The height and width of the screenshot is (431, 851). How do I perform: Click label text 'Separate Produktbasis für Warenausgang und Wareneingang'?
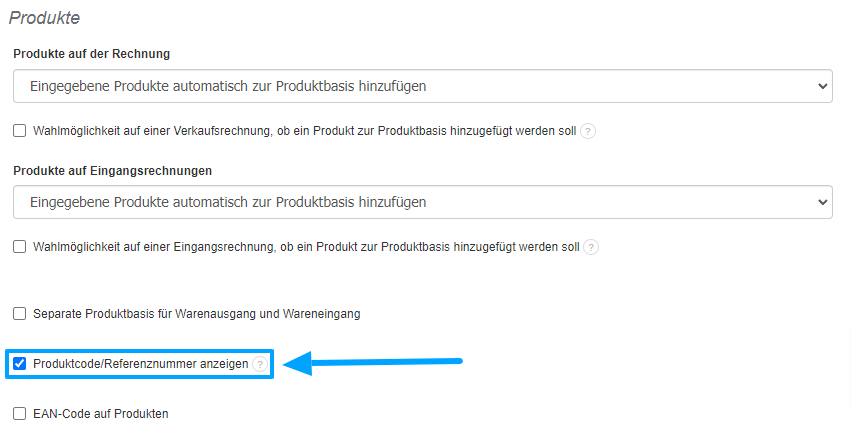click(x=196, y=314)
